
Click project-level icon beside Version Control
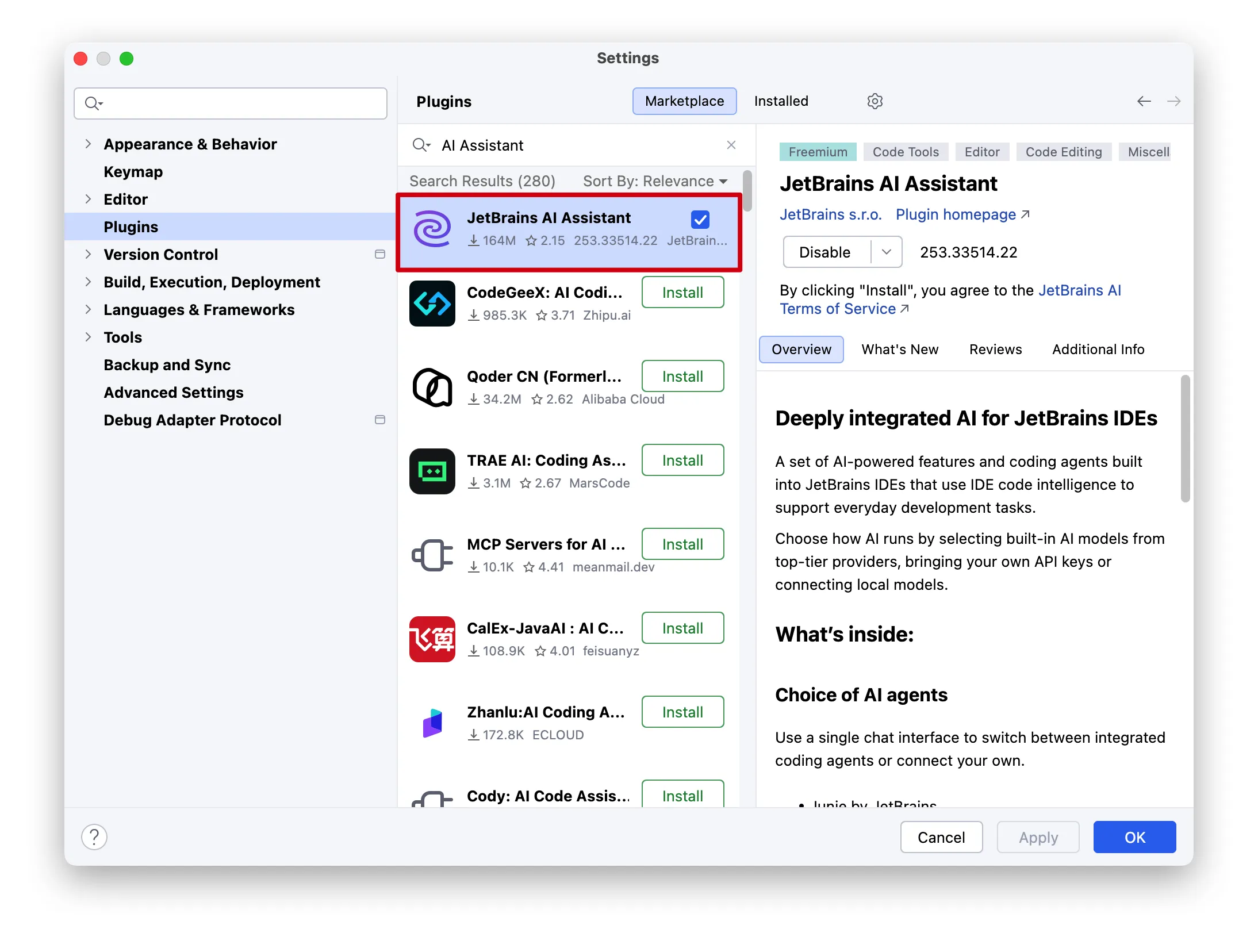379,254
